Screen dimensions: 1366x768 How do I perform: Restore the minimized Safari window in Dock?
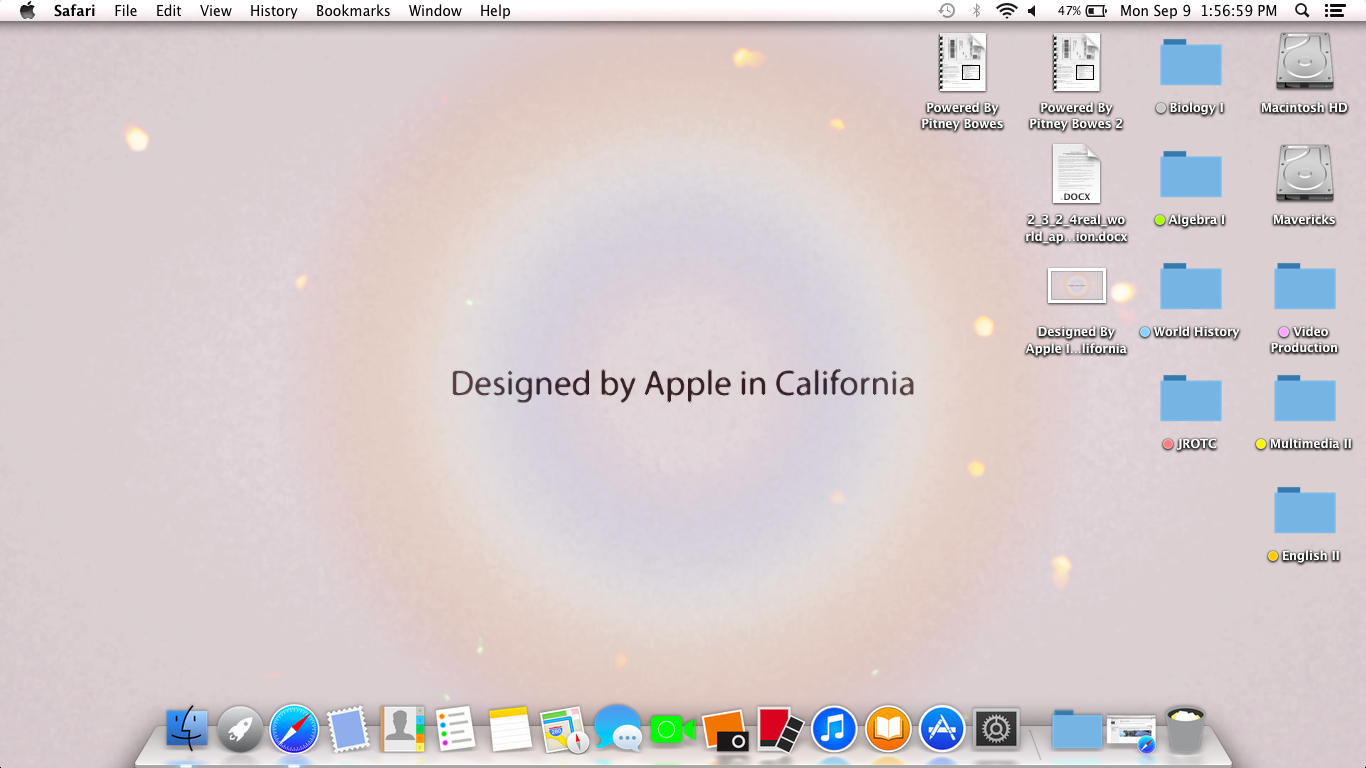[x=1131, y=733]
